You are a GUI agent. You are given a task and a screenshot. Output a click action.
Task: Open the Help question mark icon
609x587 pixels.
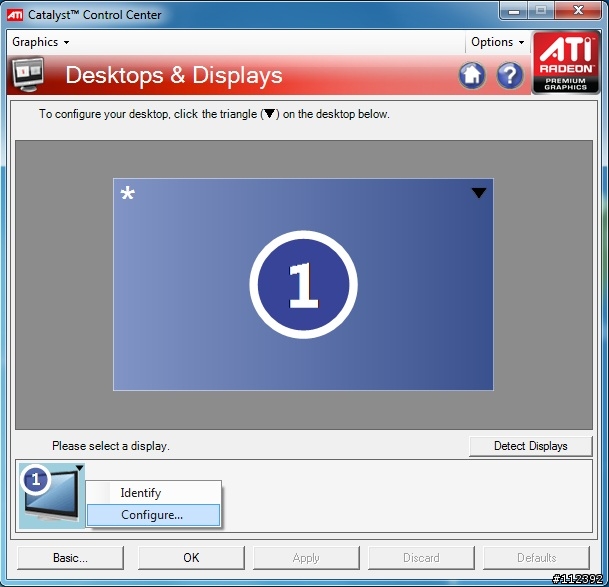510,75
